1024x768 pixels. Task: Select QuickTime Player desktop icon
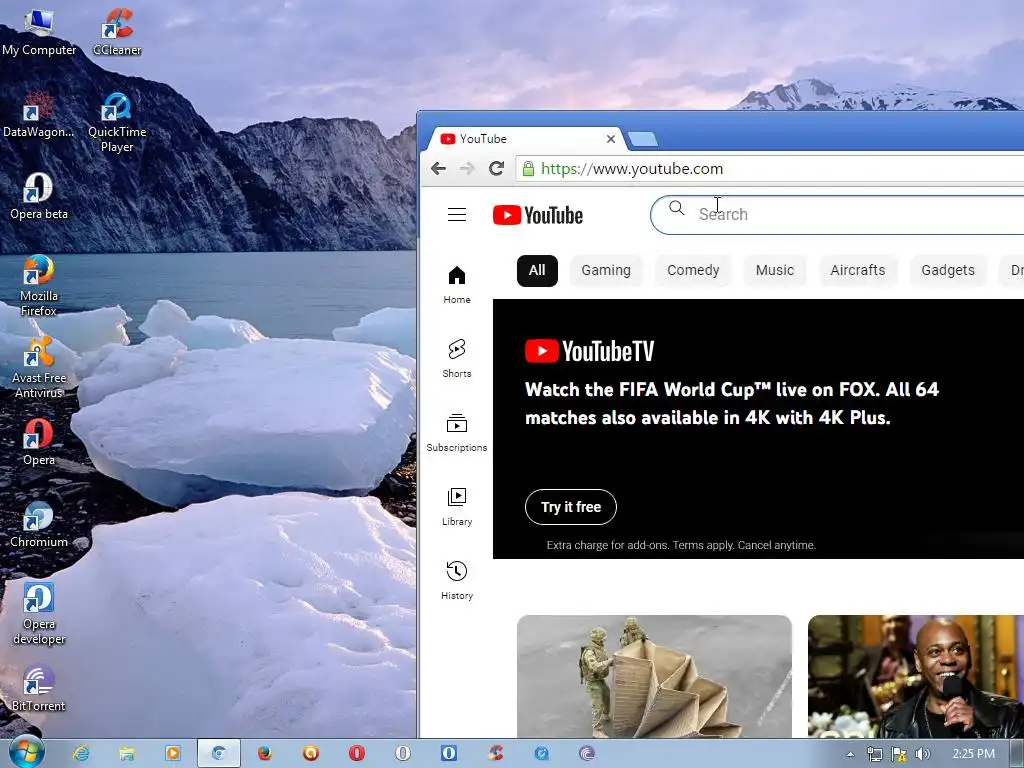[x=117, y=121]
